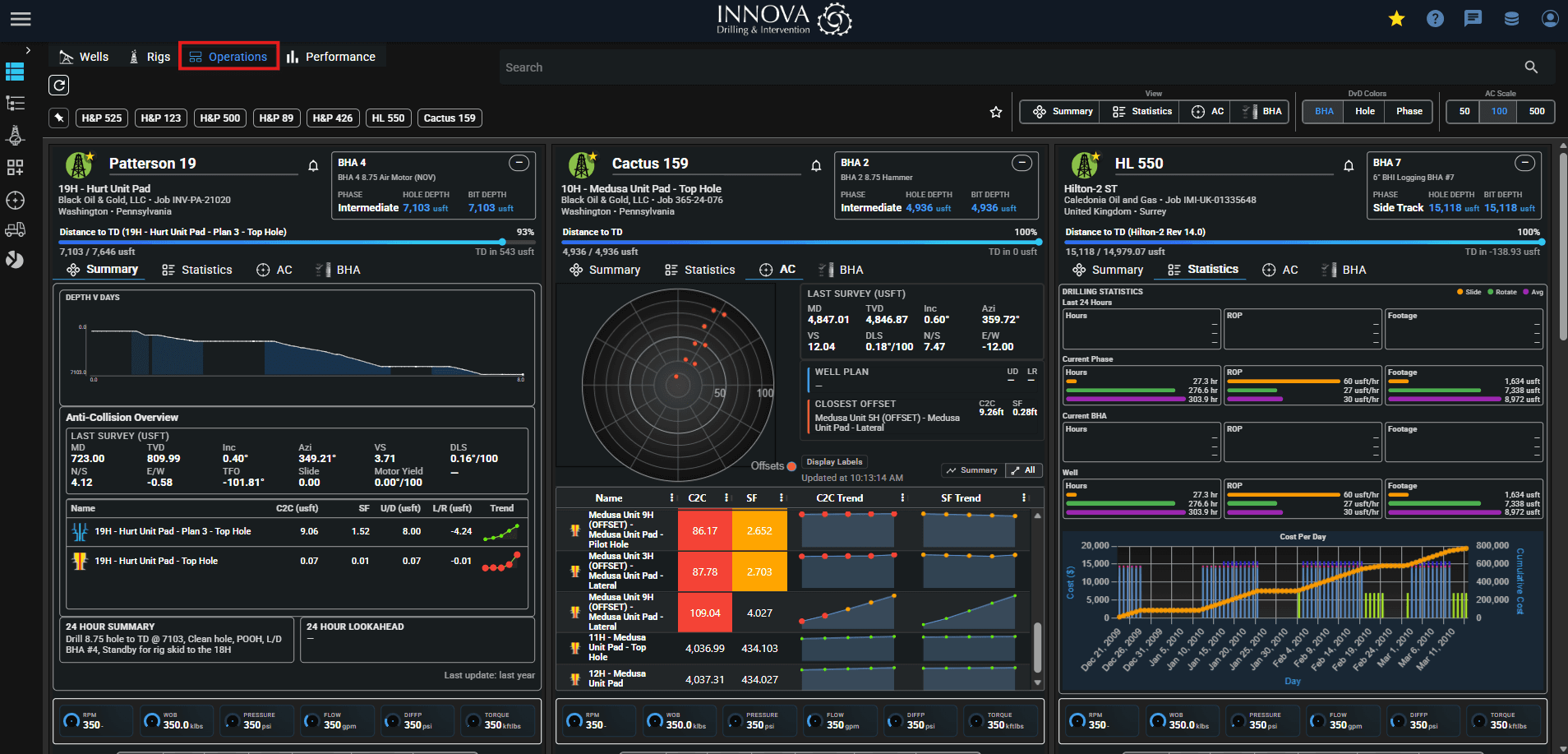
Task: Click the All button under radar plot
Action: (1023, 470)
